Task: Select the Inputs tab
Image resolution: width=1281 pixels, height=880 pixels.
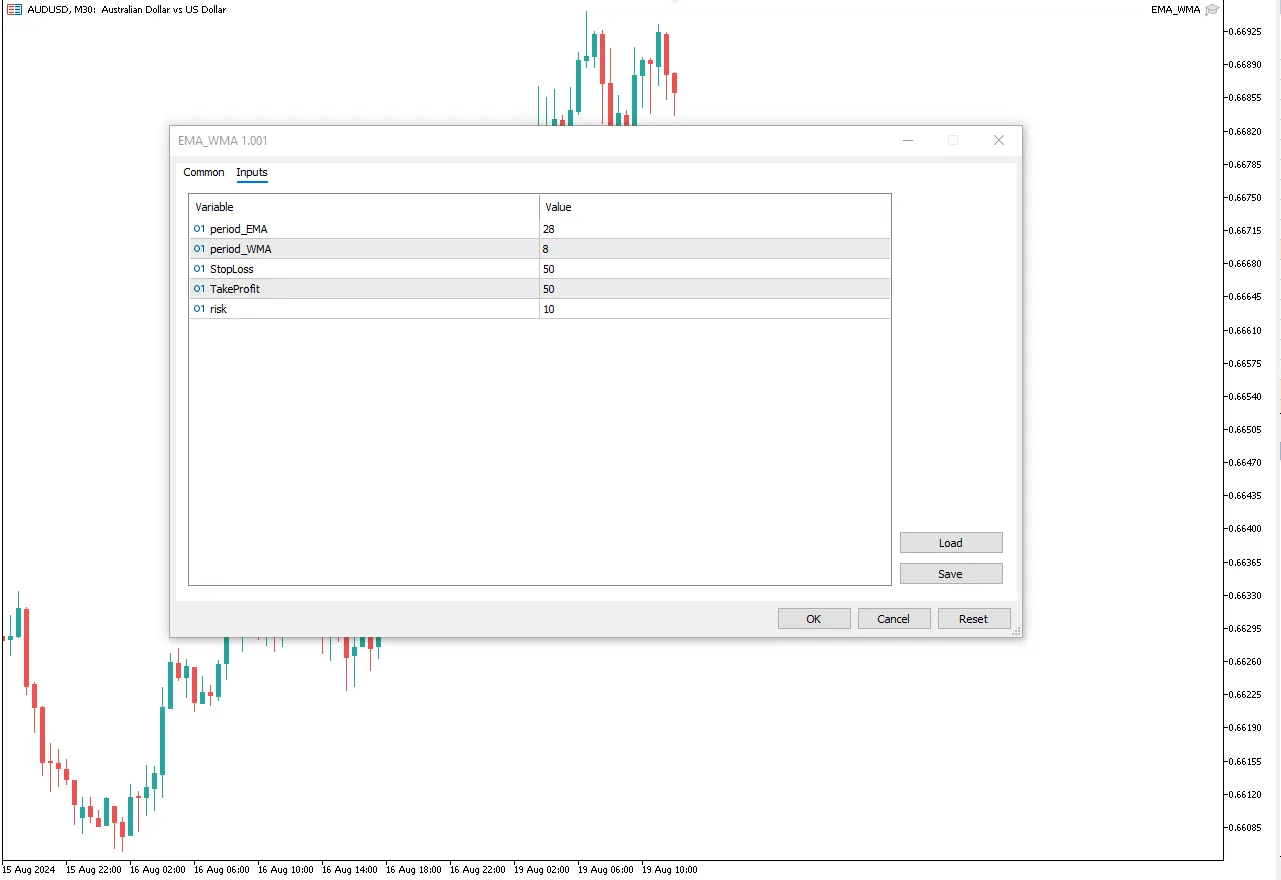Action: [x=252, y=173]
